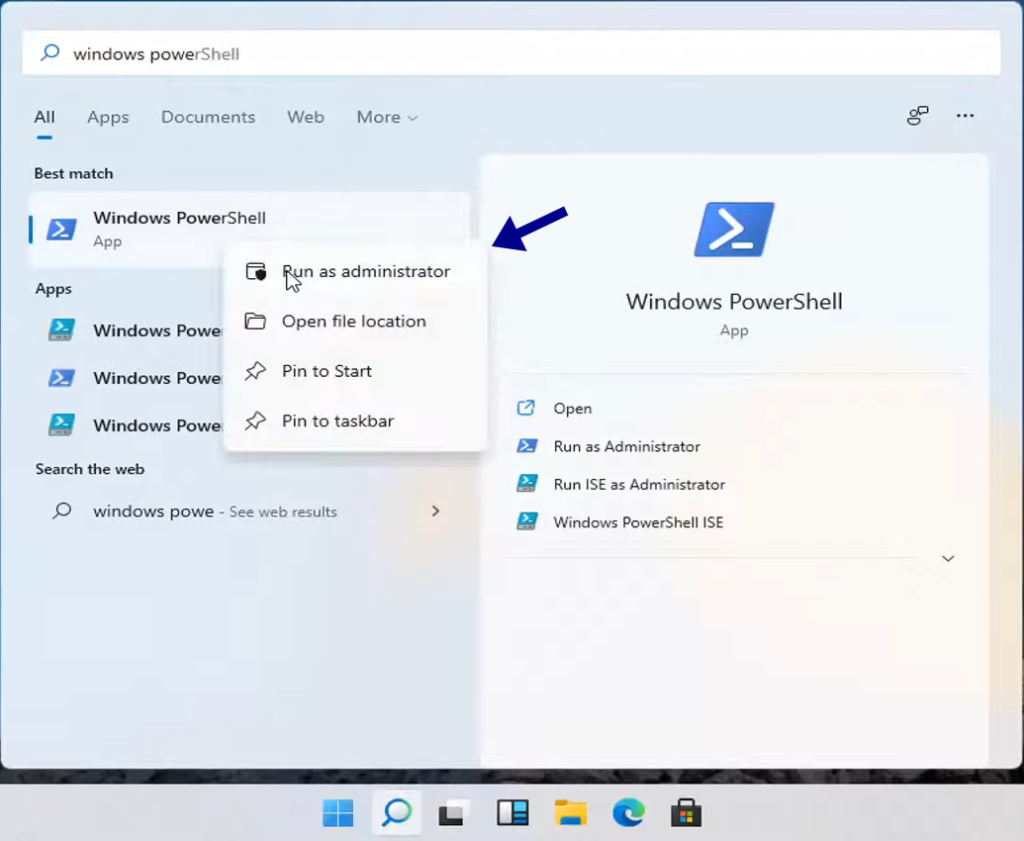Select Pin to Start from context menu

[x=327, y=371]
